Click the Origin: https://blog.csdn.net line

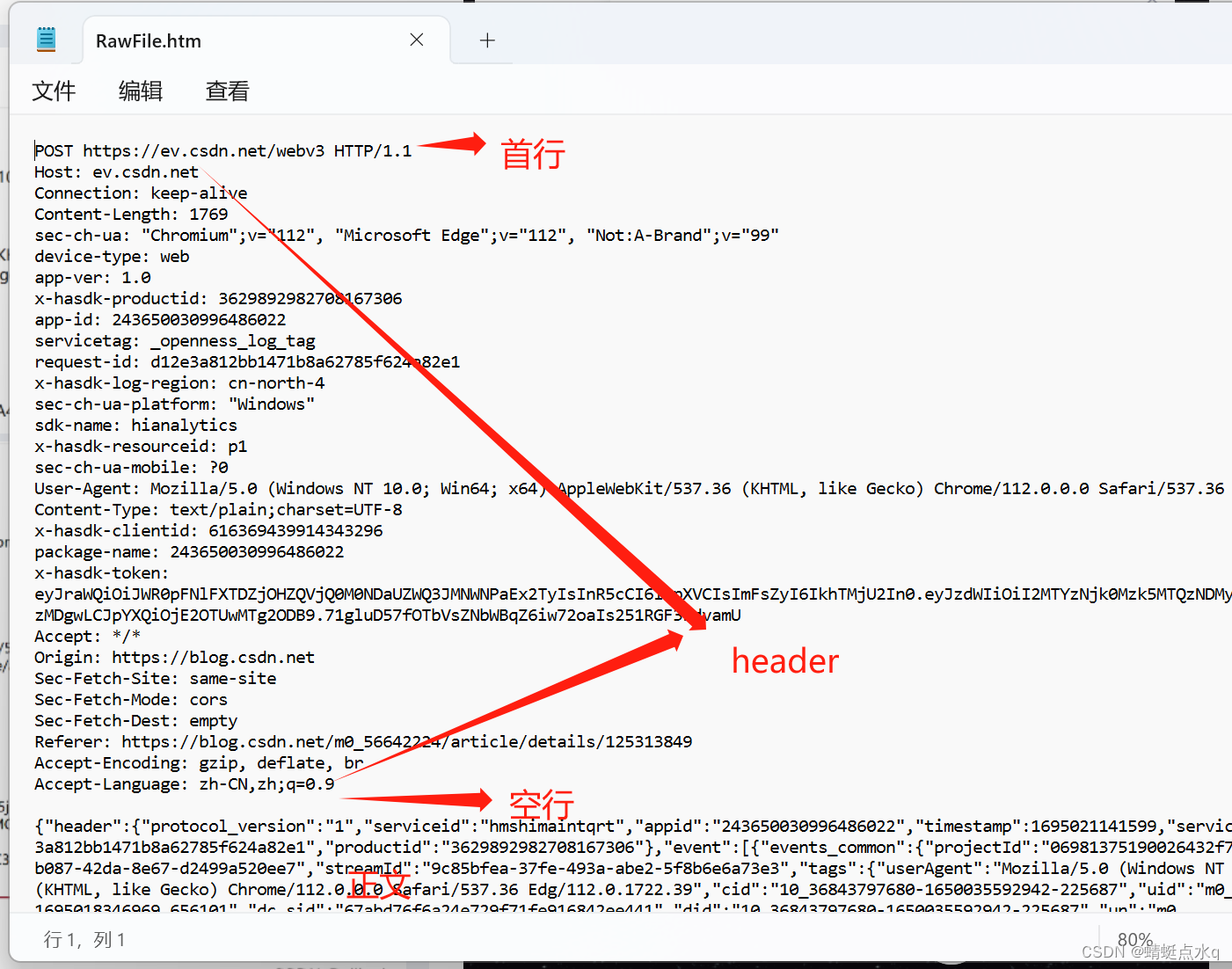(174, 657)
